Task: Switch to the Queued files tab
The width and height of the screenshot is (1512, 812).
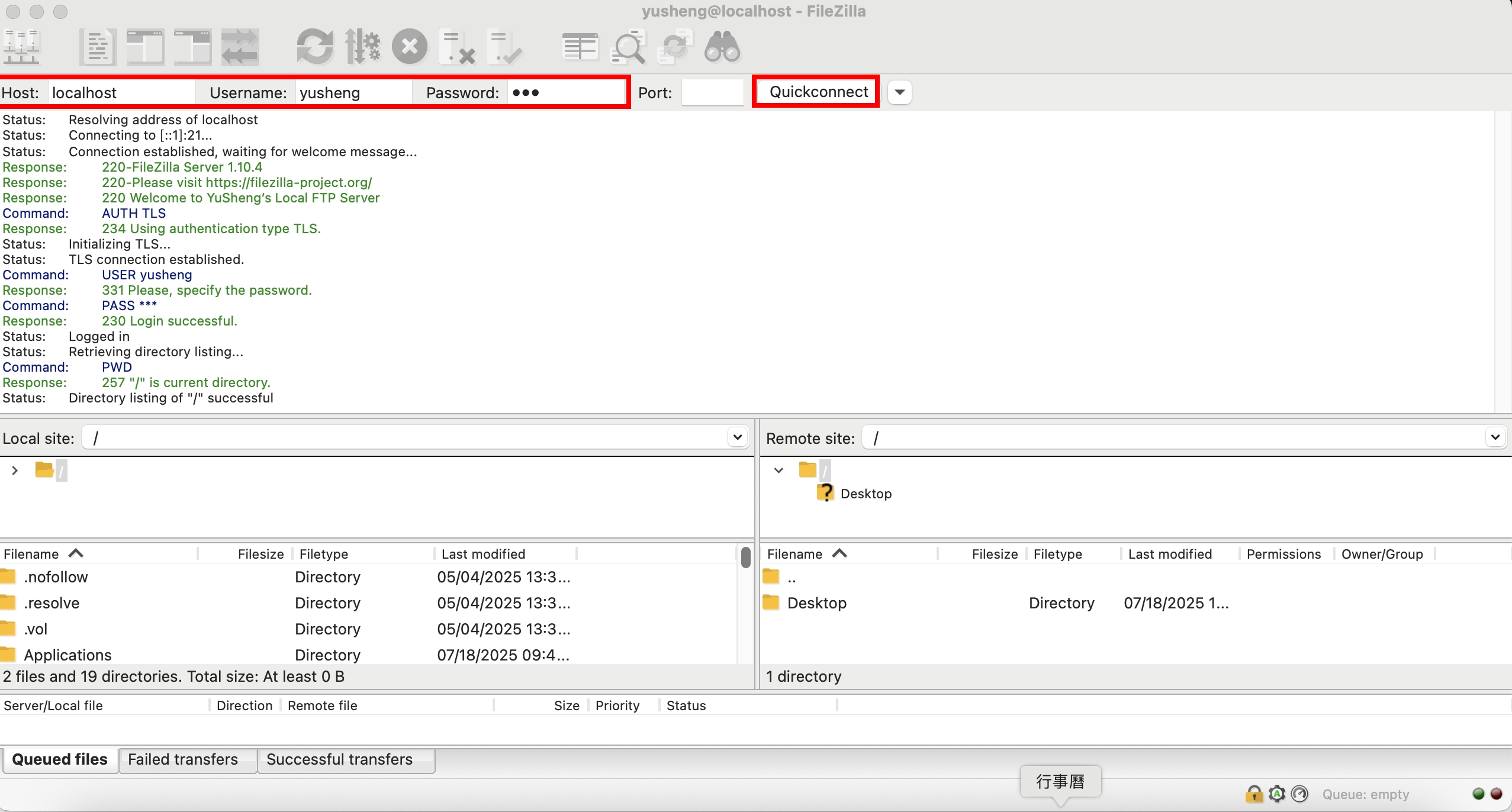Action: click(60, 759)
